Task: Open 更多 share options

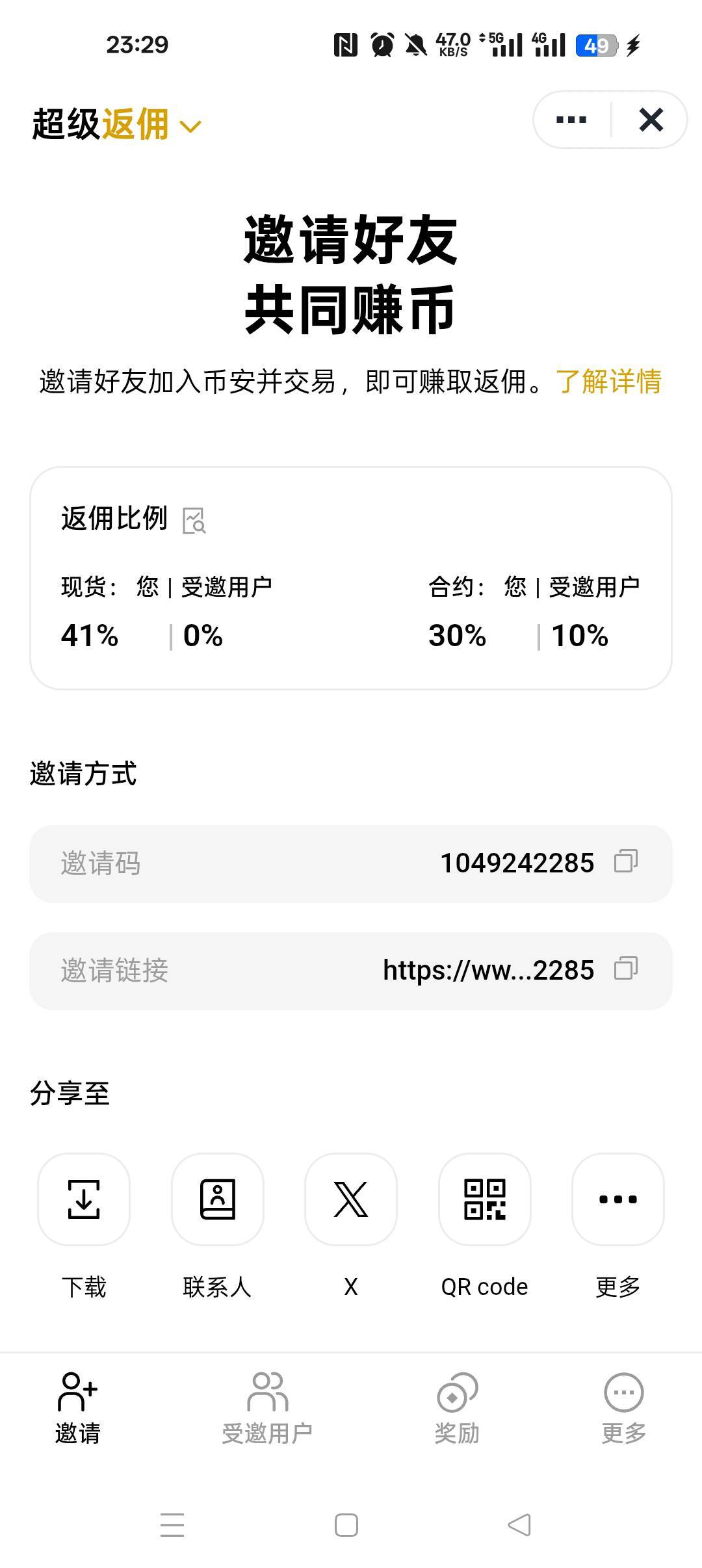Action: point(618,1199)
